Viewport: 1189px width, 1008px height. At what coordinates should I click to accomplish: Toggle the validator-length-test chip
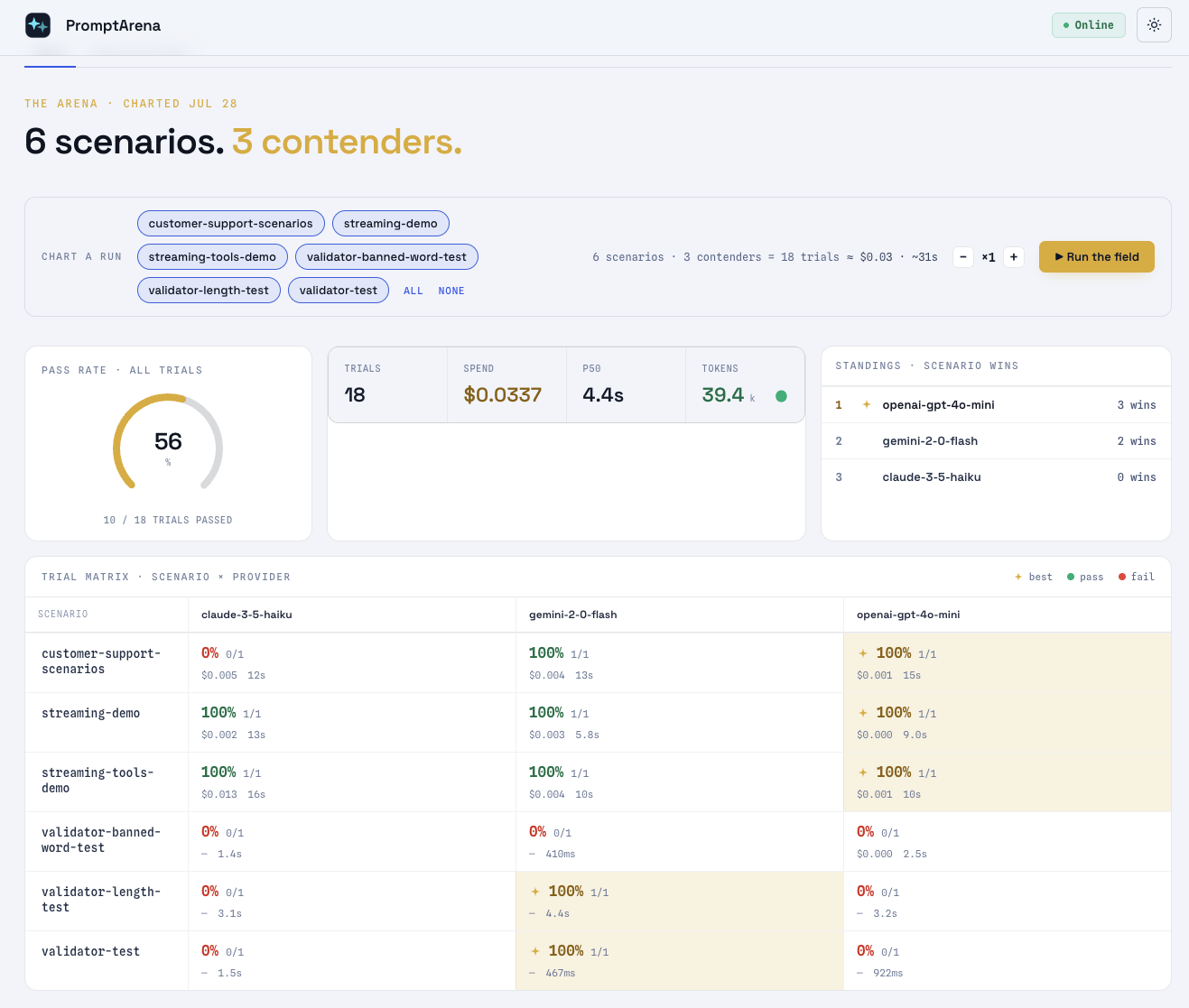point(209,290)
